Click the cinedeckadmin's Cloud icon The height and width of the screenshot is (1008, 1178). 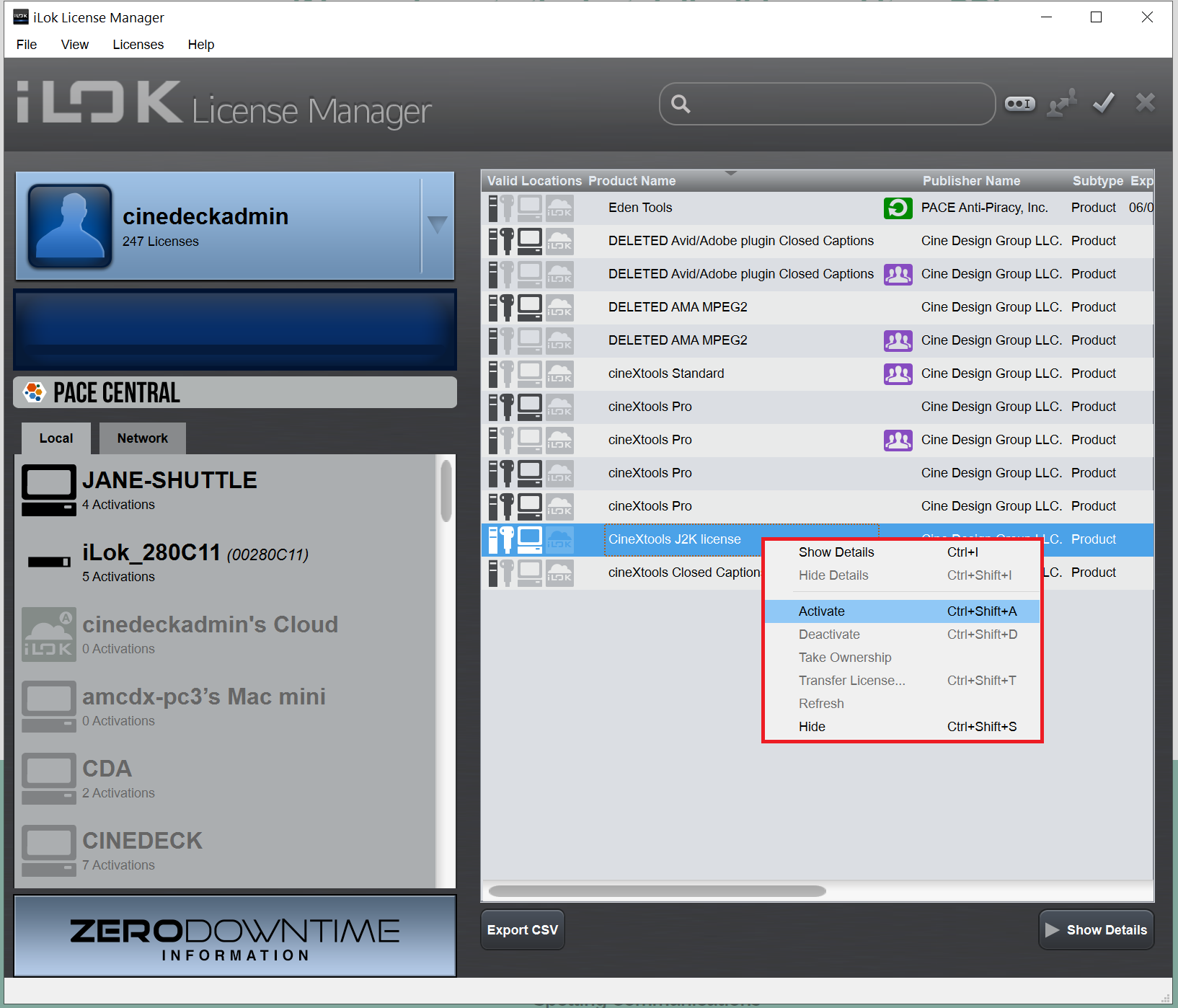click(x=48, y=635)
